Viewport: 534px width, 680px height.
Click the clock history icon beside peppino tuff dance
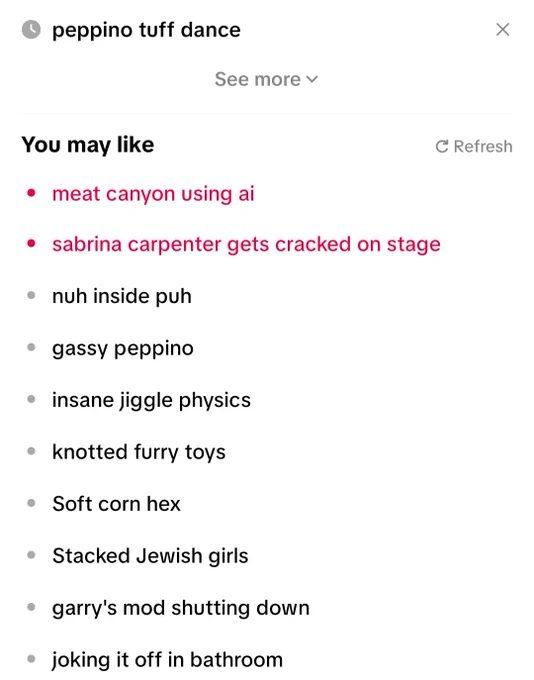click(x=31, y=30)
